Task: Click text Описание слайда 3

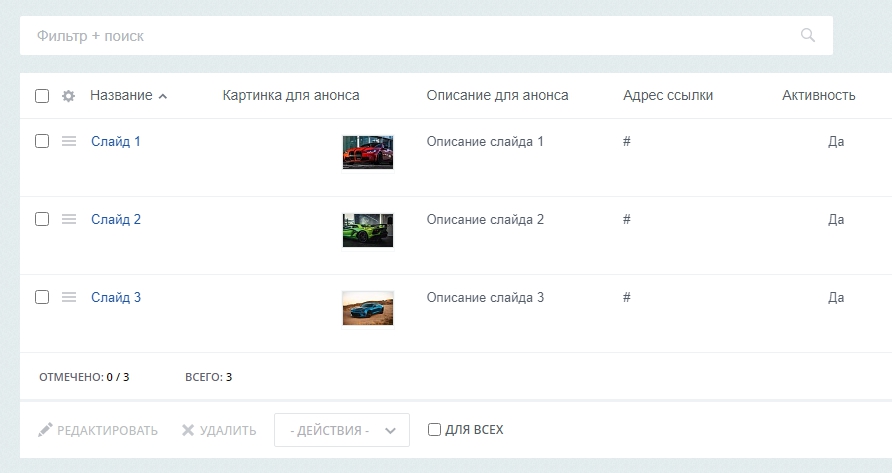Action: pos(485,297)
